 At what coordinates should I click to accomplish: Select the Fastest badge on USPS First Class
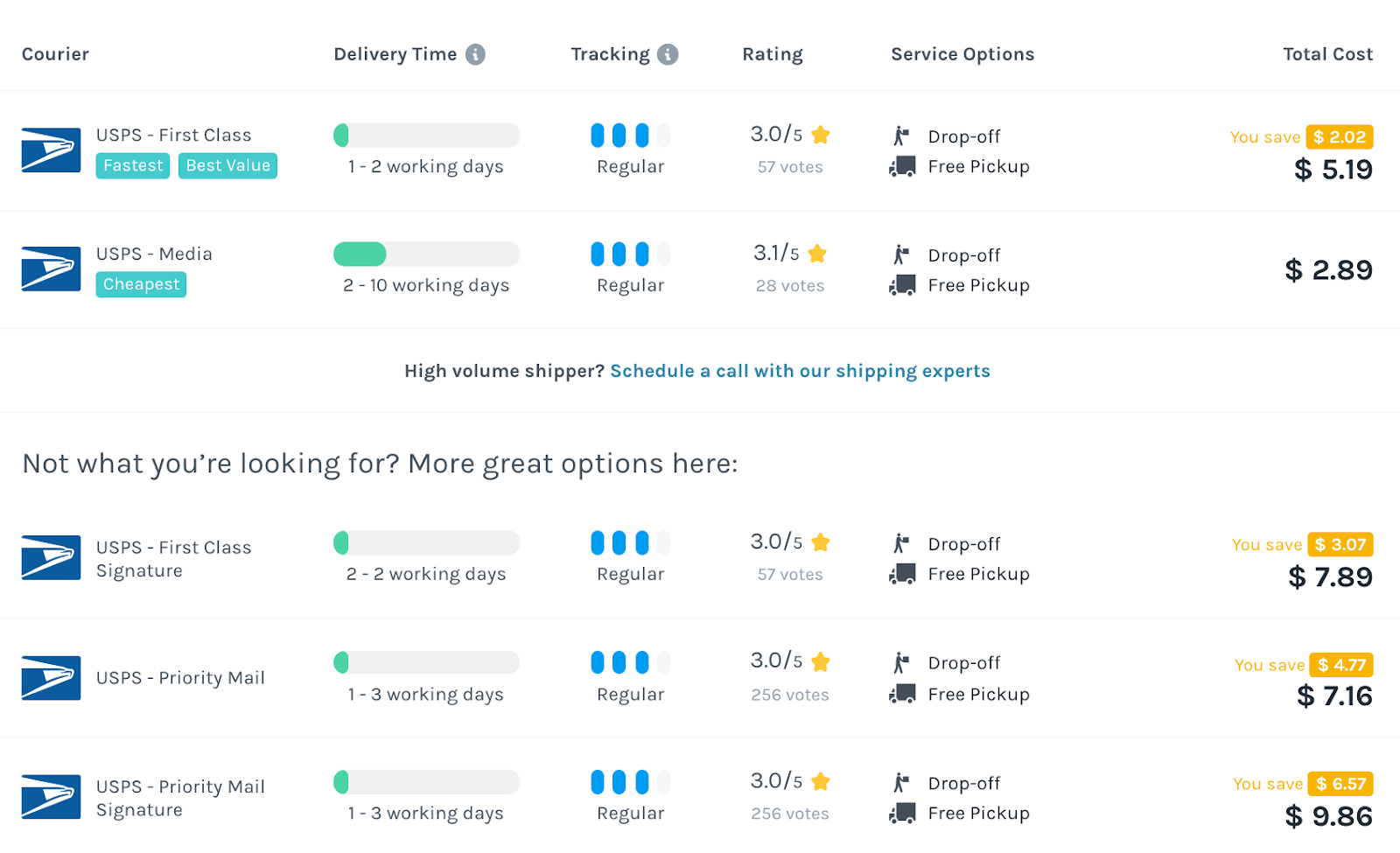133,165
